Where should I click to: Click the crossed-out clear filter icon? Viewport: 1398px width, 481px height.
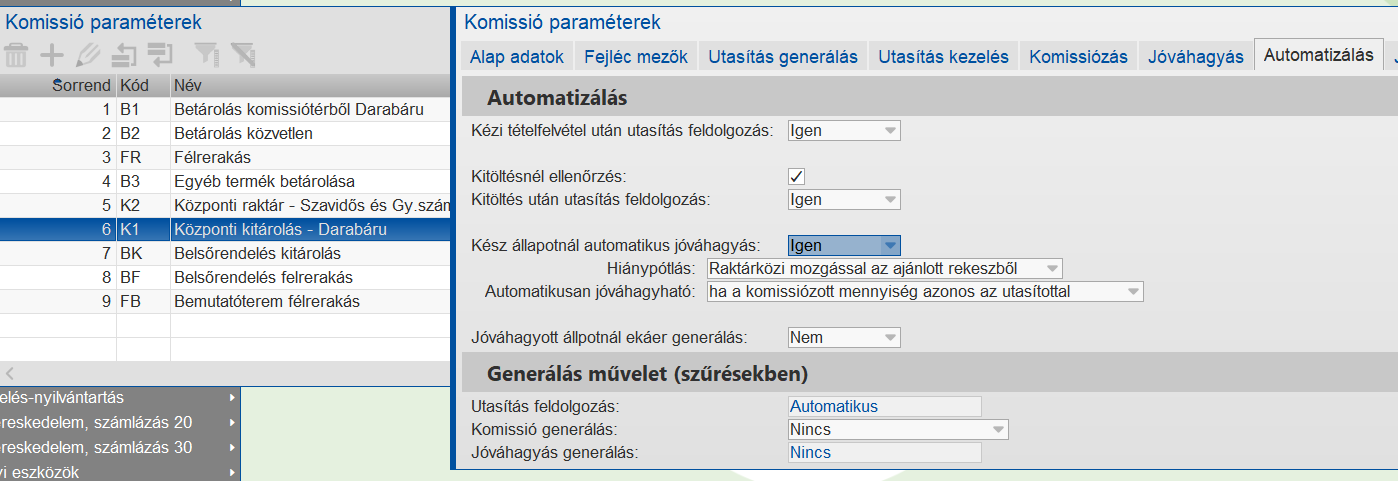242,54
